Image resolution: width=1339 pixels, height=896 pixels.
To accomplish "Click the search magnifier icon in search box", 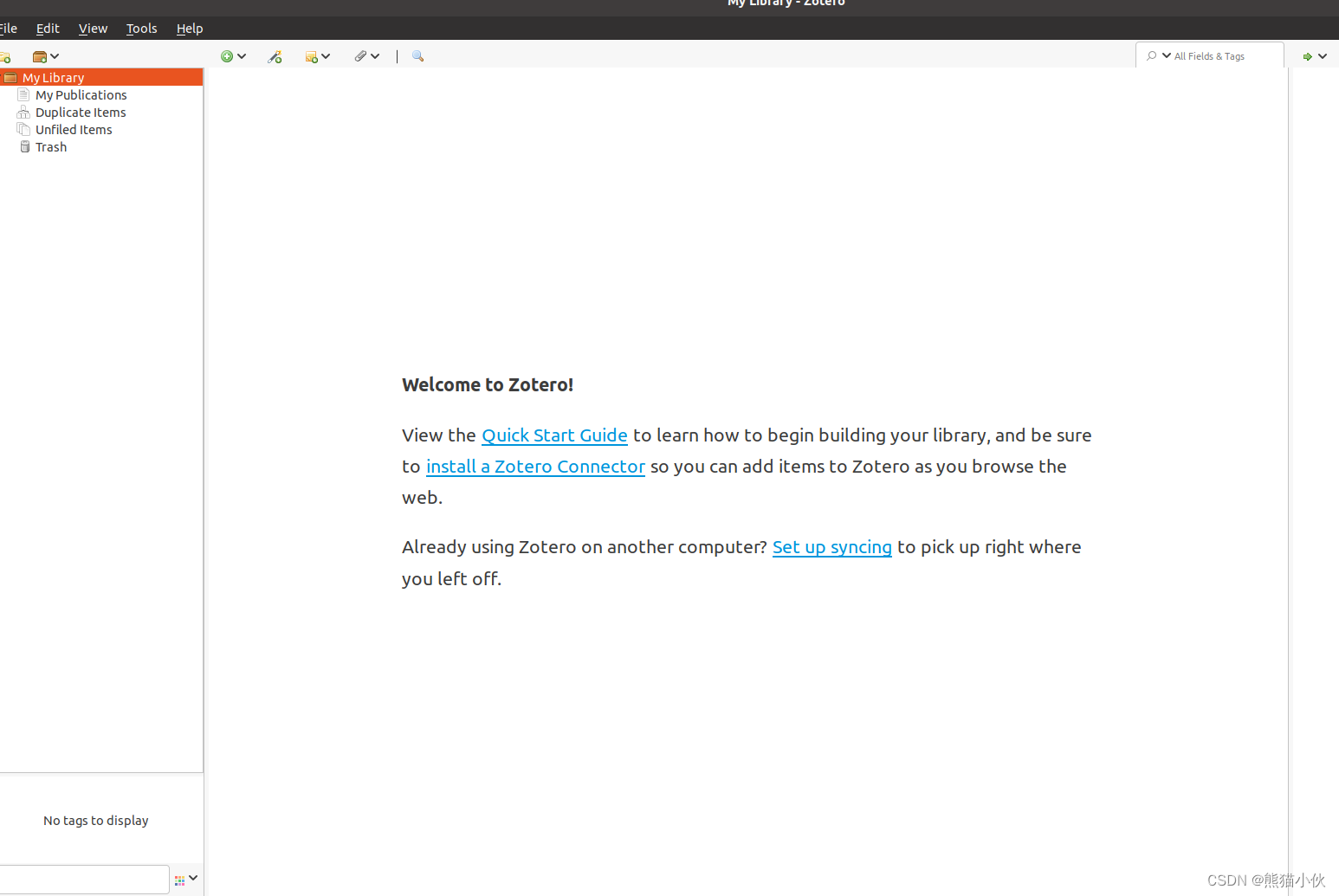I will 1152,56.
